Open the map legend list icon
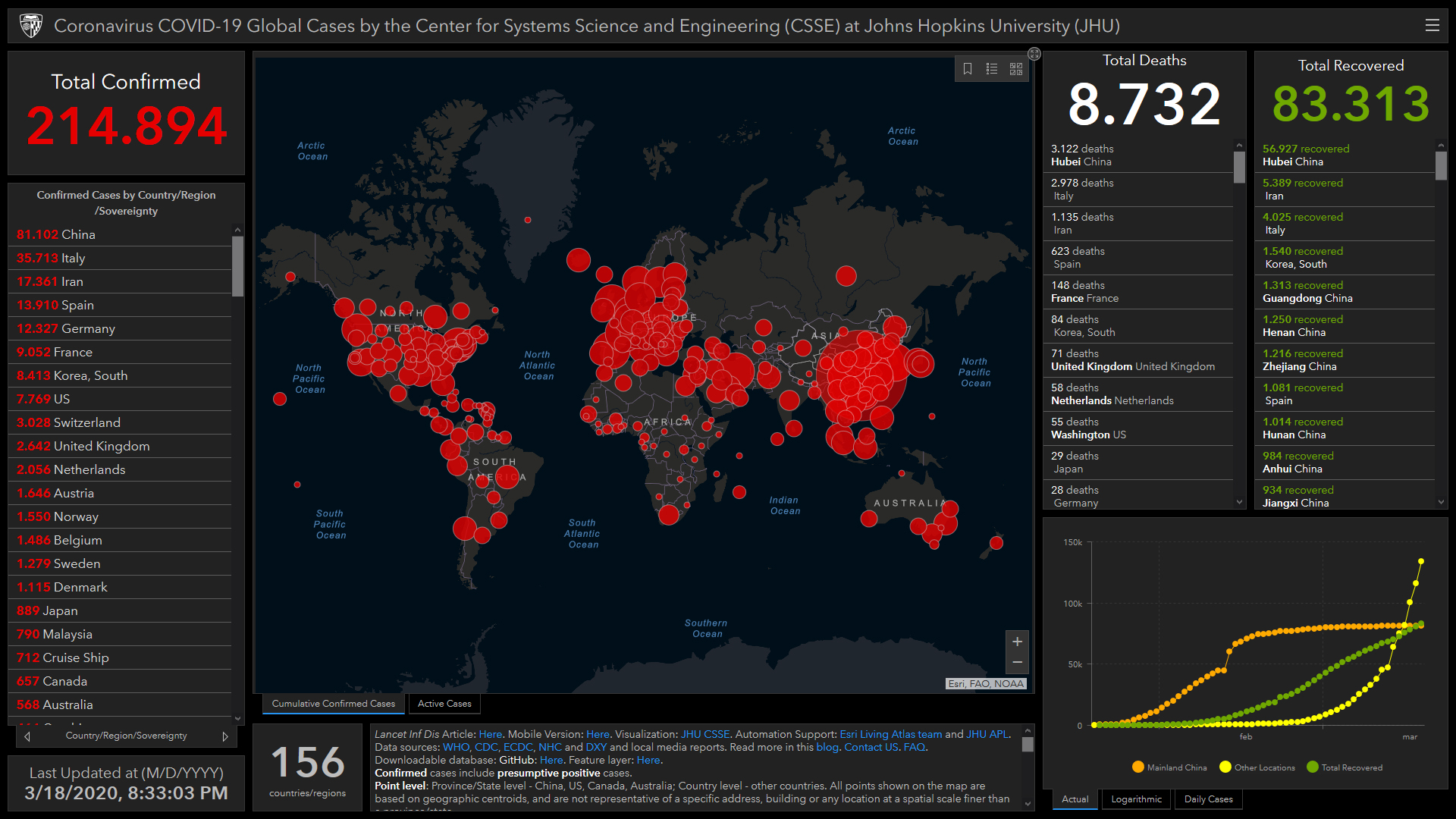 click(x=992, y=69)
